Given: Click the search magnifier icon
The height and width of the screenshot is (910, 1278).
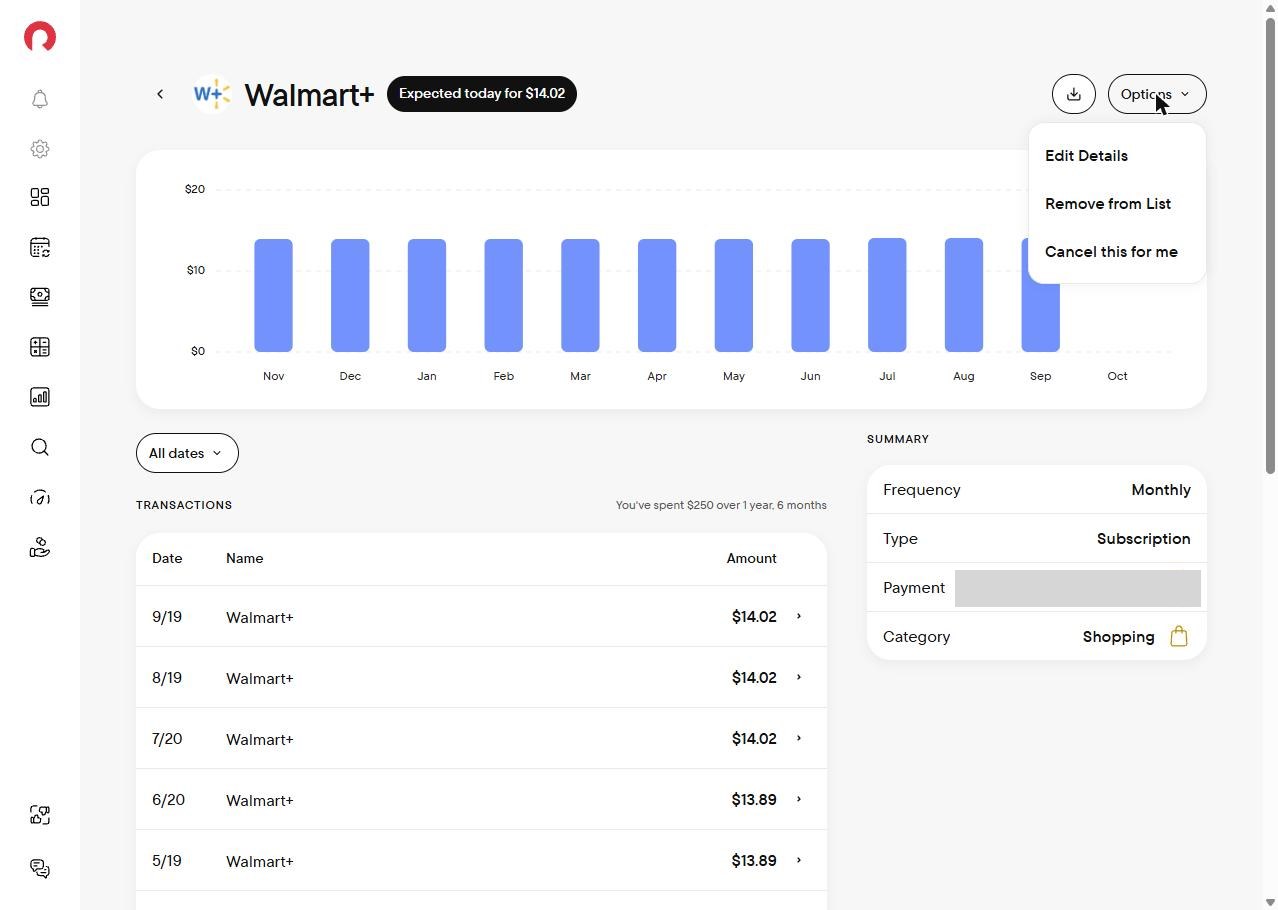Looking at the screenshot, I should (x=40, y=447).
